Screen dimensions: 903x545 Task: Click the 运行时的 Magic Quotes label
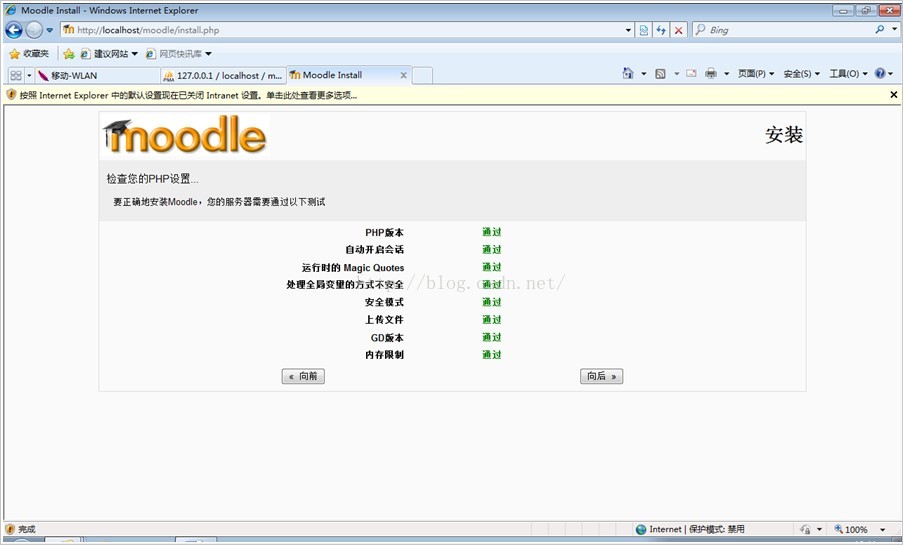click(x=353, y=268)
